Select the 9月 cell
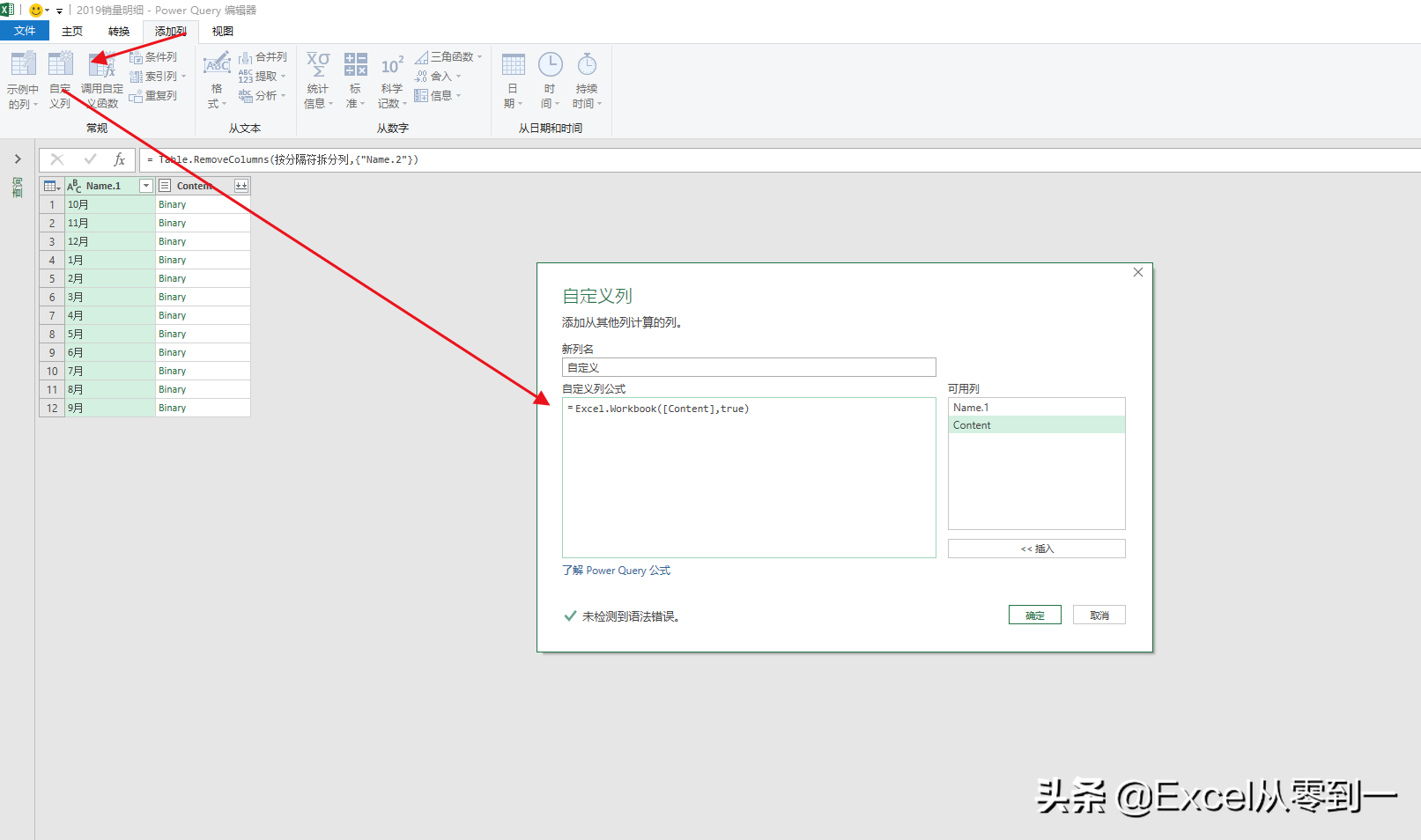 tap(110, 408)
